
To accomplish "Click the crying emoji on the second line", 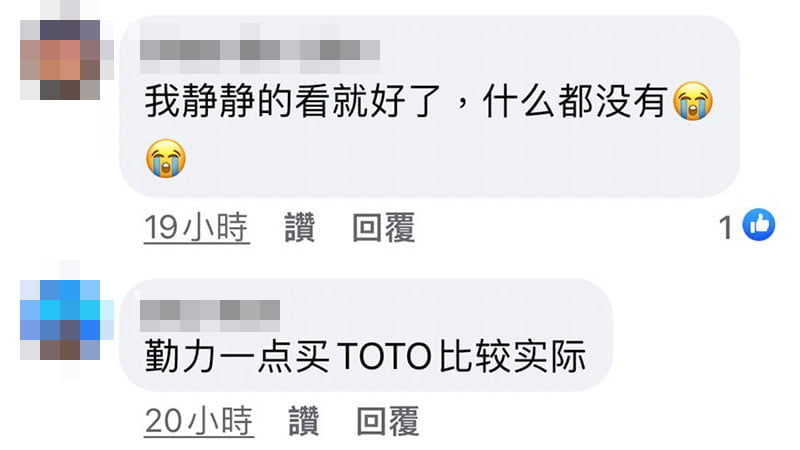I will [166, 158].
